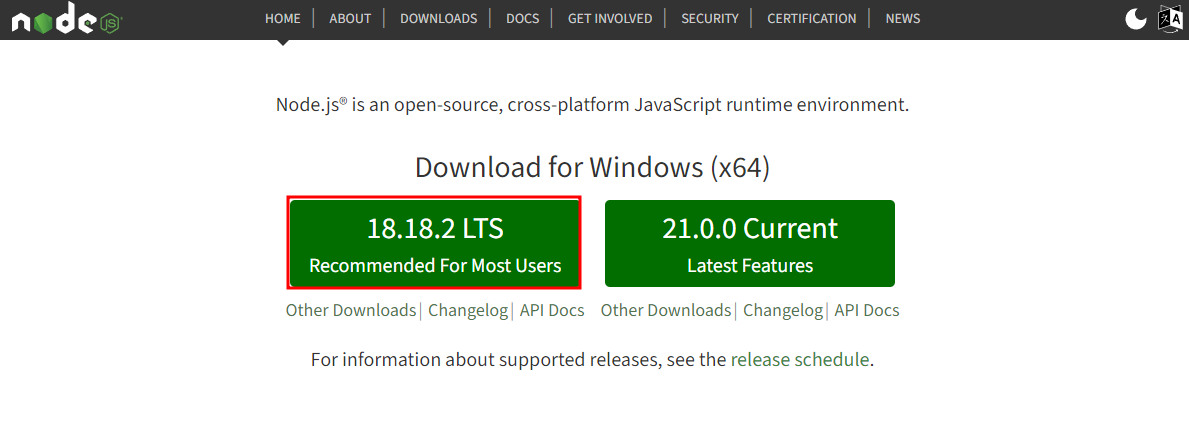Open API Docs under the LTS button
The height and width of the screenshot is (441, 1189).
(x=552, y=311)
